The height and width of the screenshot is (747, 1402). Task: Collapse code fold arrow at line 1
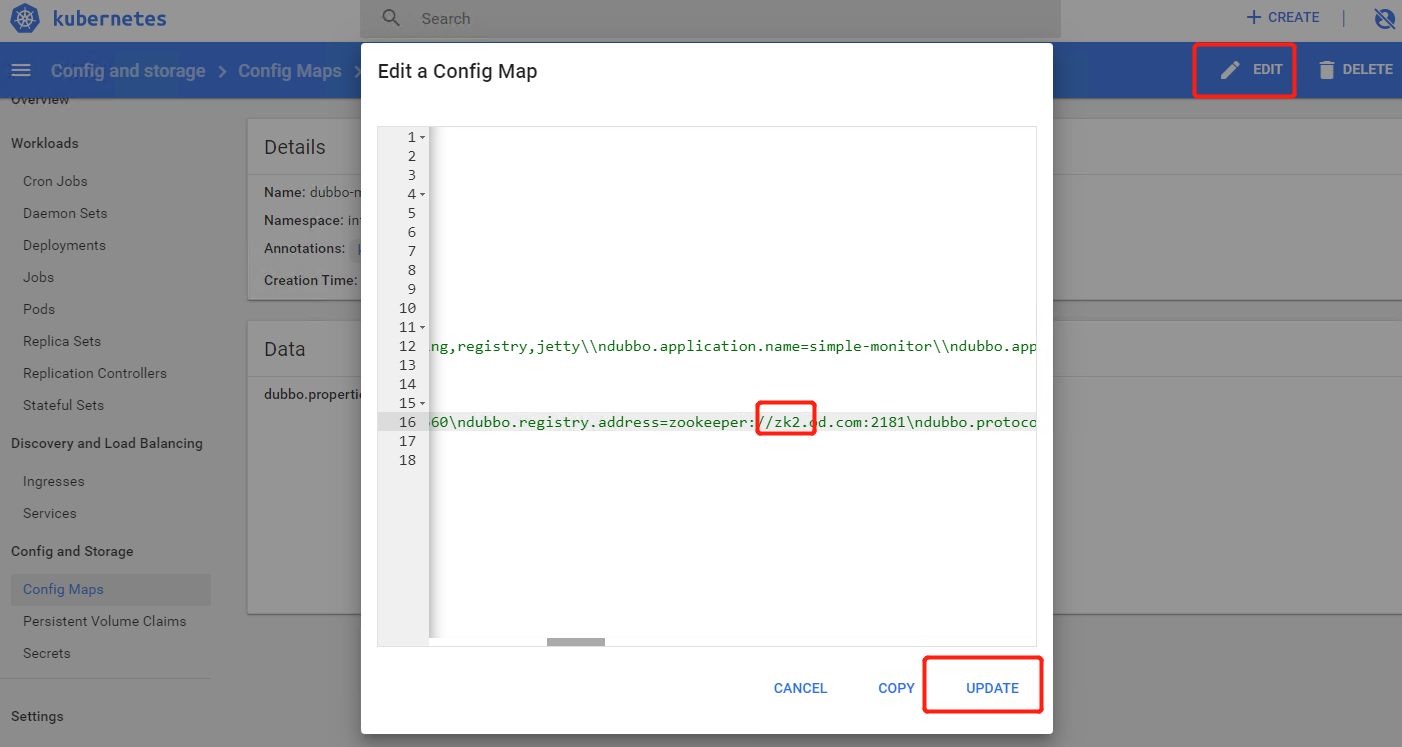423,137
